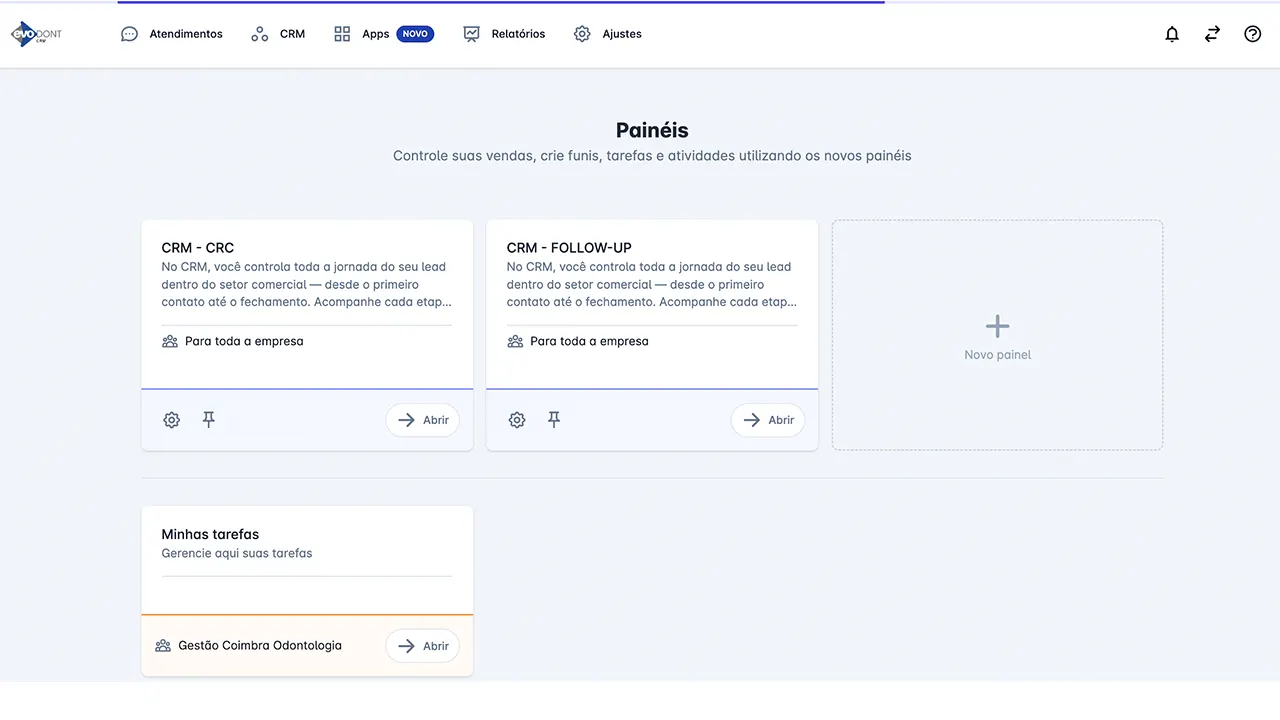Pin the CRM - FOLLOW-UP panel
1280x720 pixels.
coord(554,420)
